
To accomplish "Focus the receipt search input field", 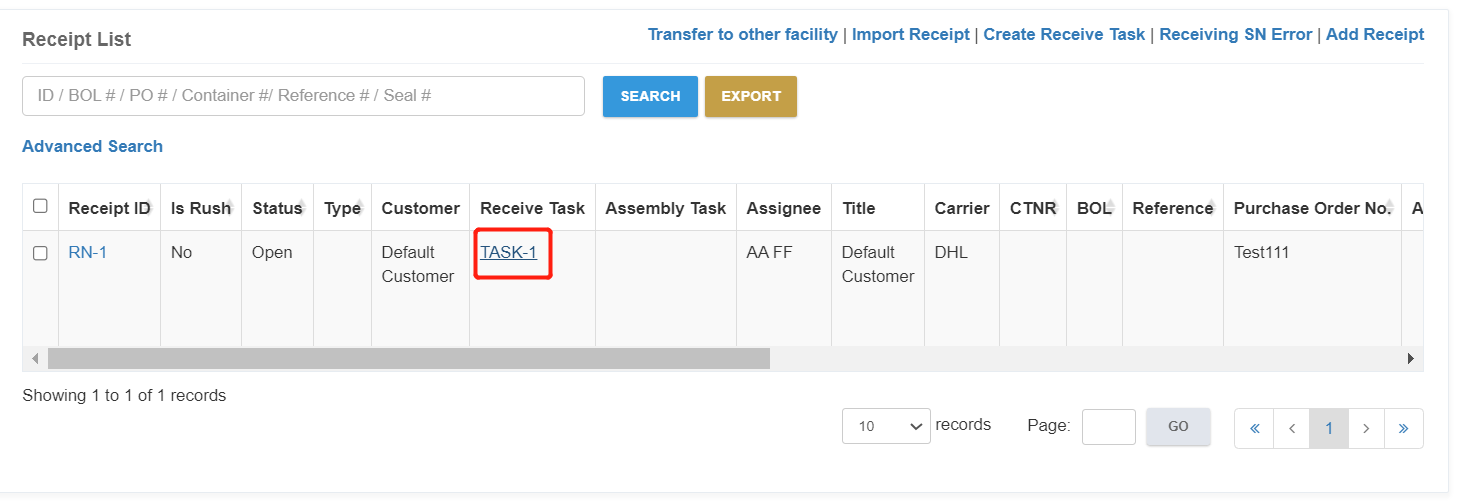I will click(x=303, y=96).
